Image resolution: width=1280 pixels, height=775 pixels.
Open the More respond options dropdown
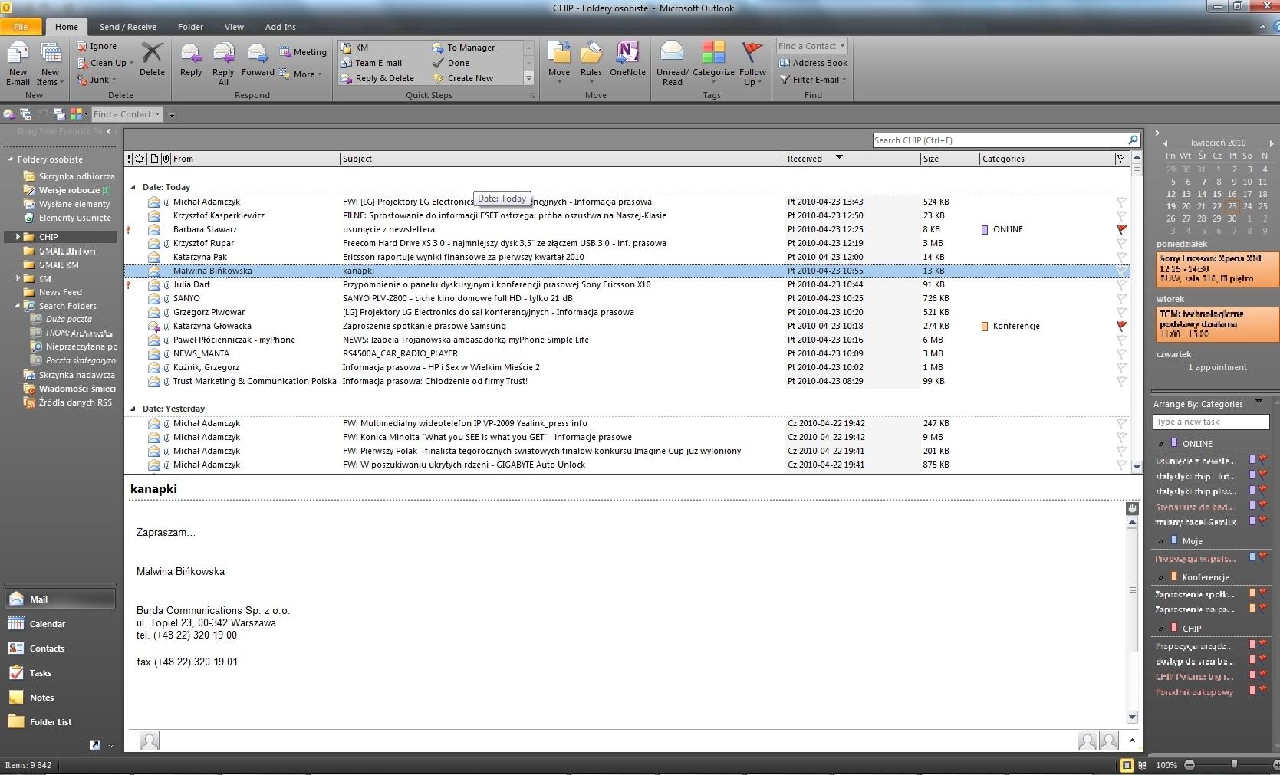pos(300,74)
